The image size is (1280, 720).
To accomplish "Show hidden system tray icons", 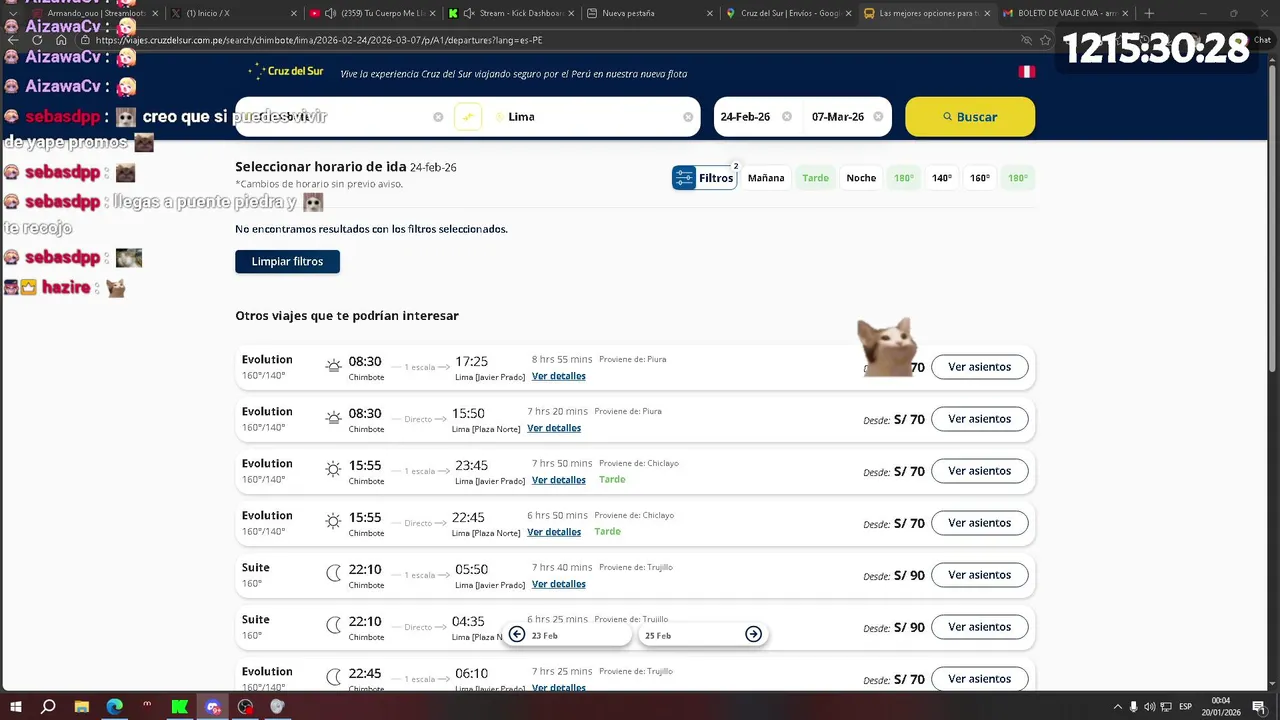I will pos(1117,707).
